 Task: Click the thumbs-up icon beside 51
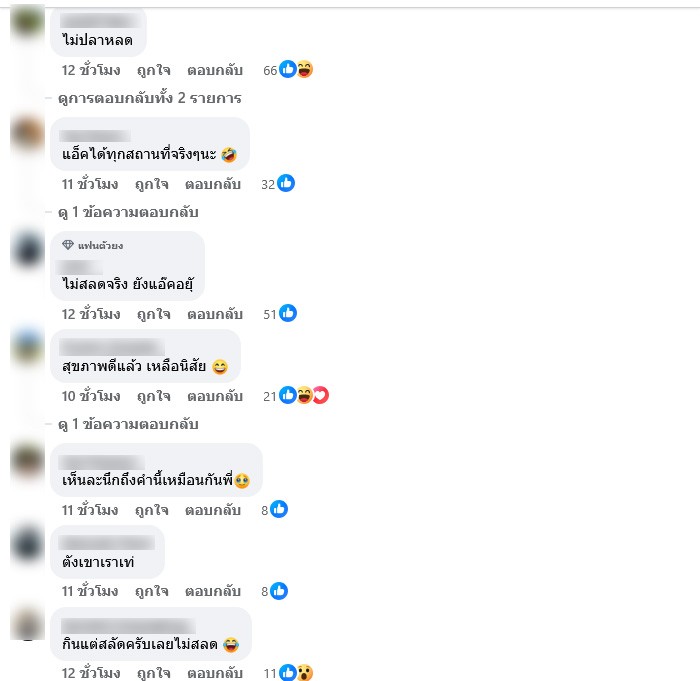pyautogui.click(x=288, y=313)
